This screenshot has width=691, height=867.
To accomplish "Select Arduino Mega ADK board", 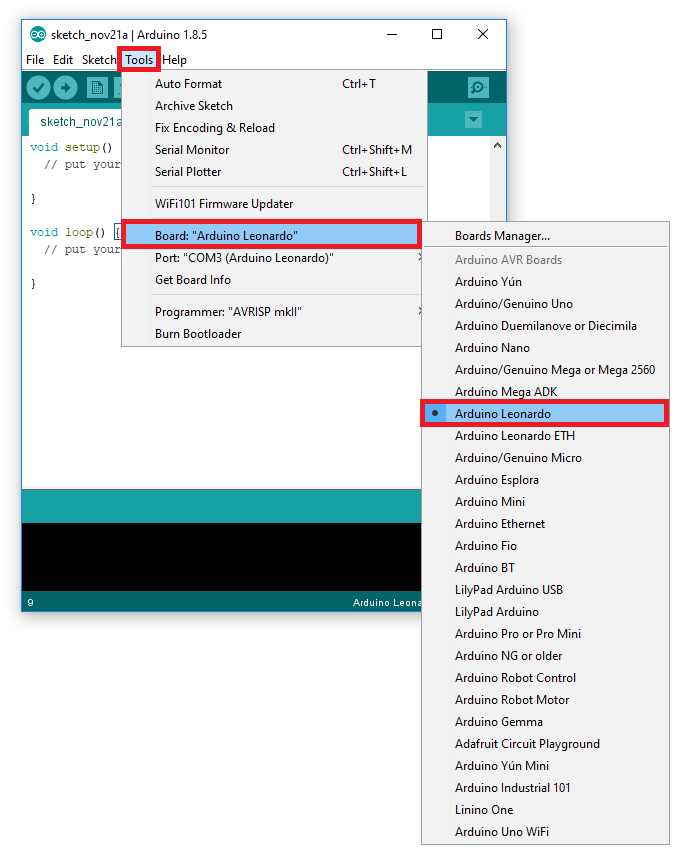I will (x=545, y=392).
